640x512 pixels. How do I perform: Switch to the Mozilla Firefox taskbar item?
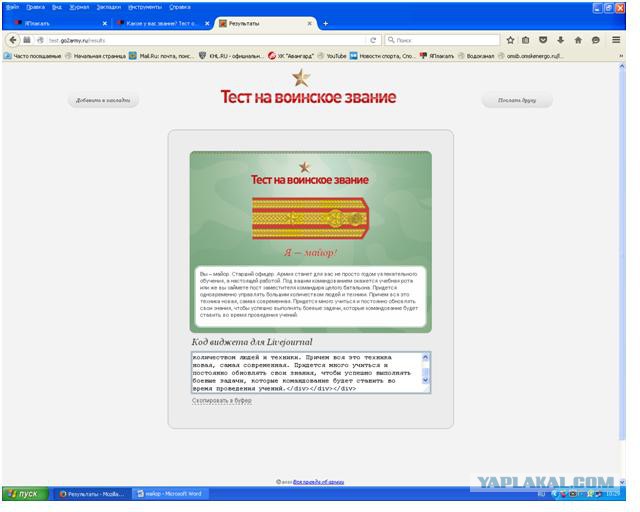pyautogui.click(x=92, y=494)
